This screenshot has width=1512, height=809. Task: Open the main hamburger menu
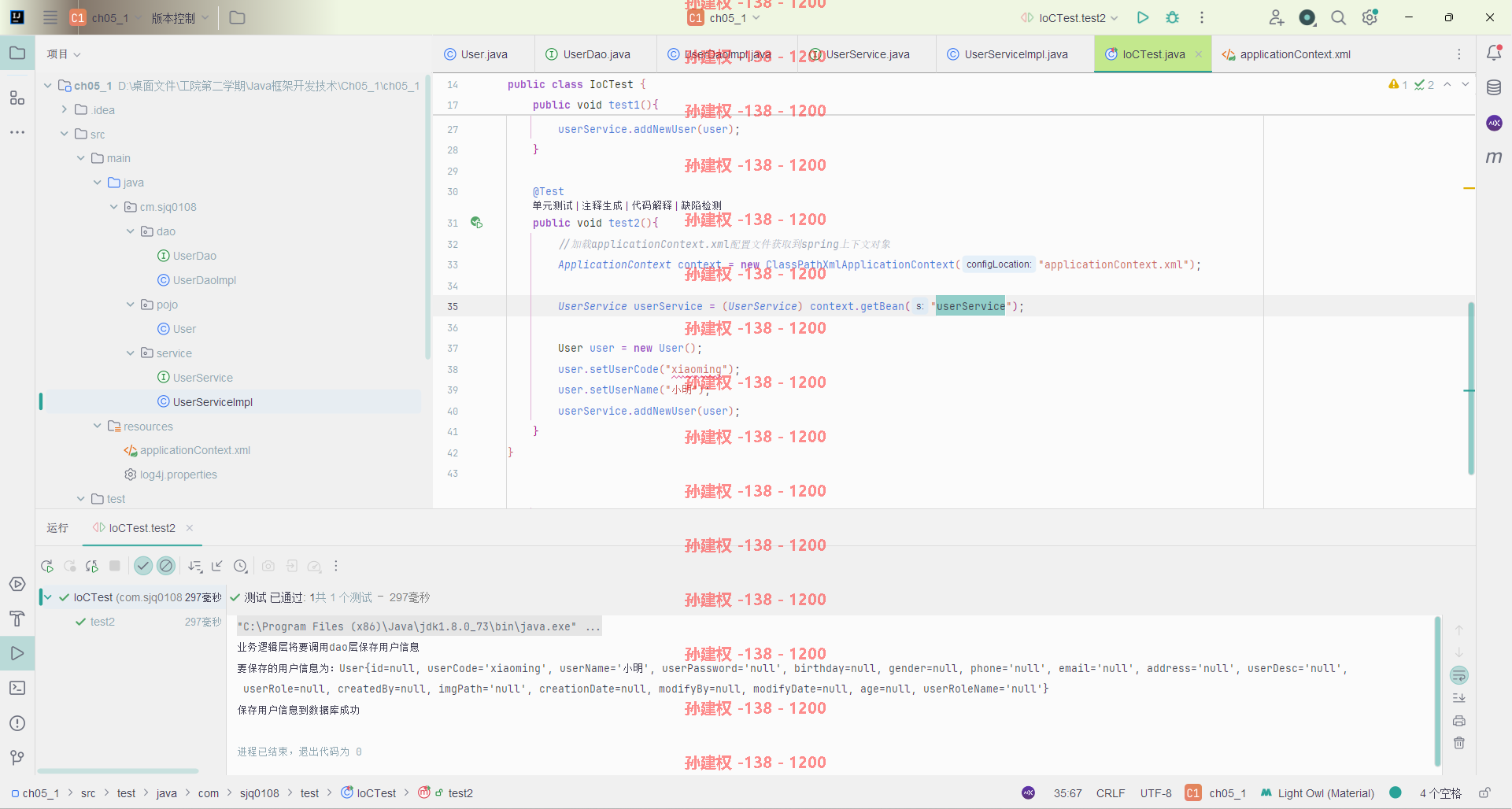pyautogui.click(x=50, y=17)
